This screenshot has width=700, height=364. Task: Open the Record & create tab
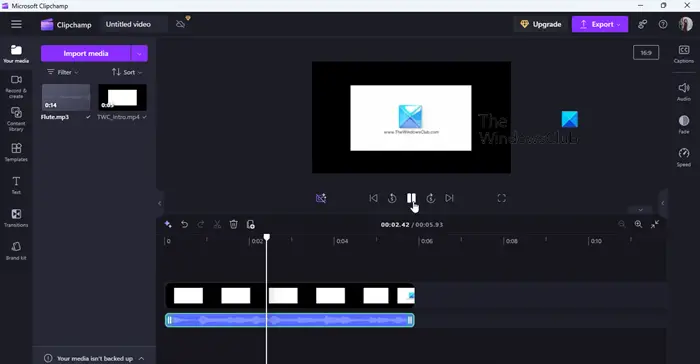point(16,86)
